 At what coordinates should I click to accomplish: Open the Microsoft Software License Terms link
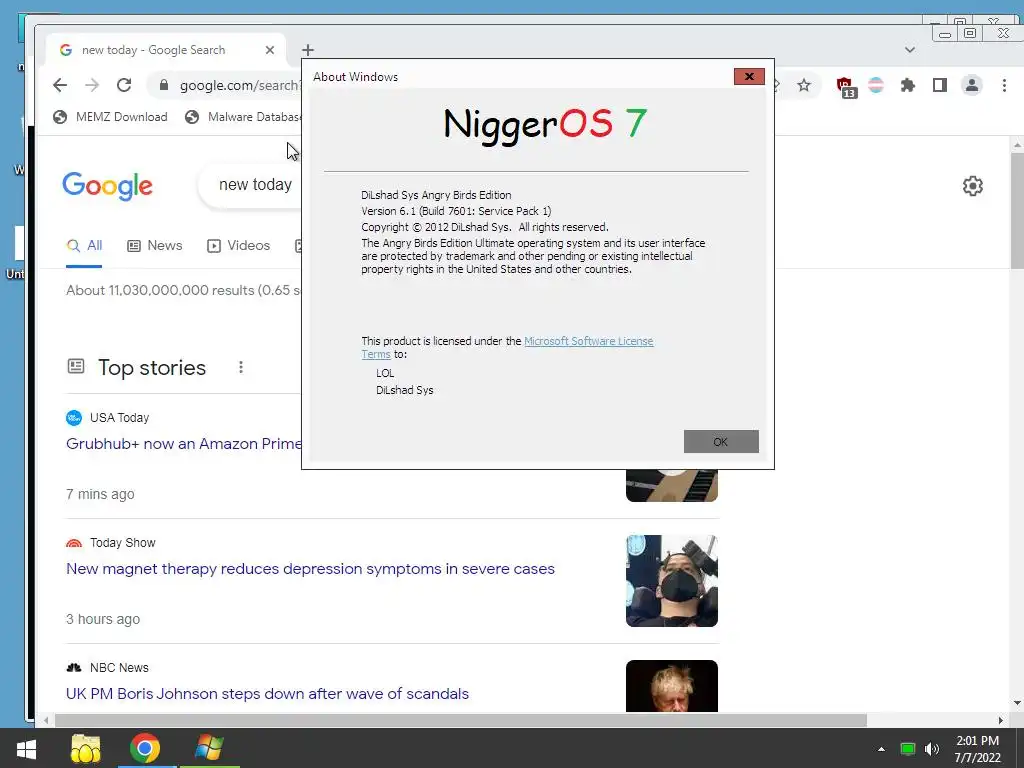pyautogui.click(x=588, y=341)
